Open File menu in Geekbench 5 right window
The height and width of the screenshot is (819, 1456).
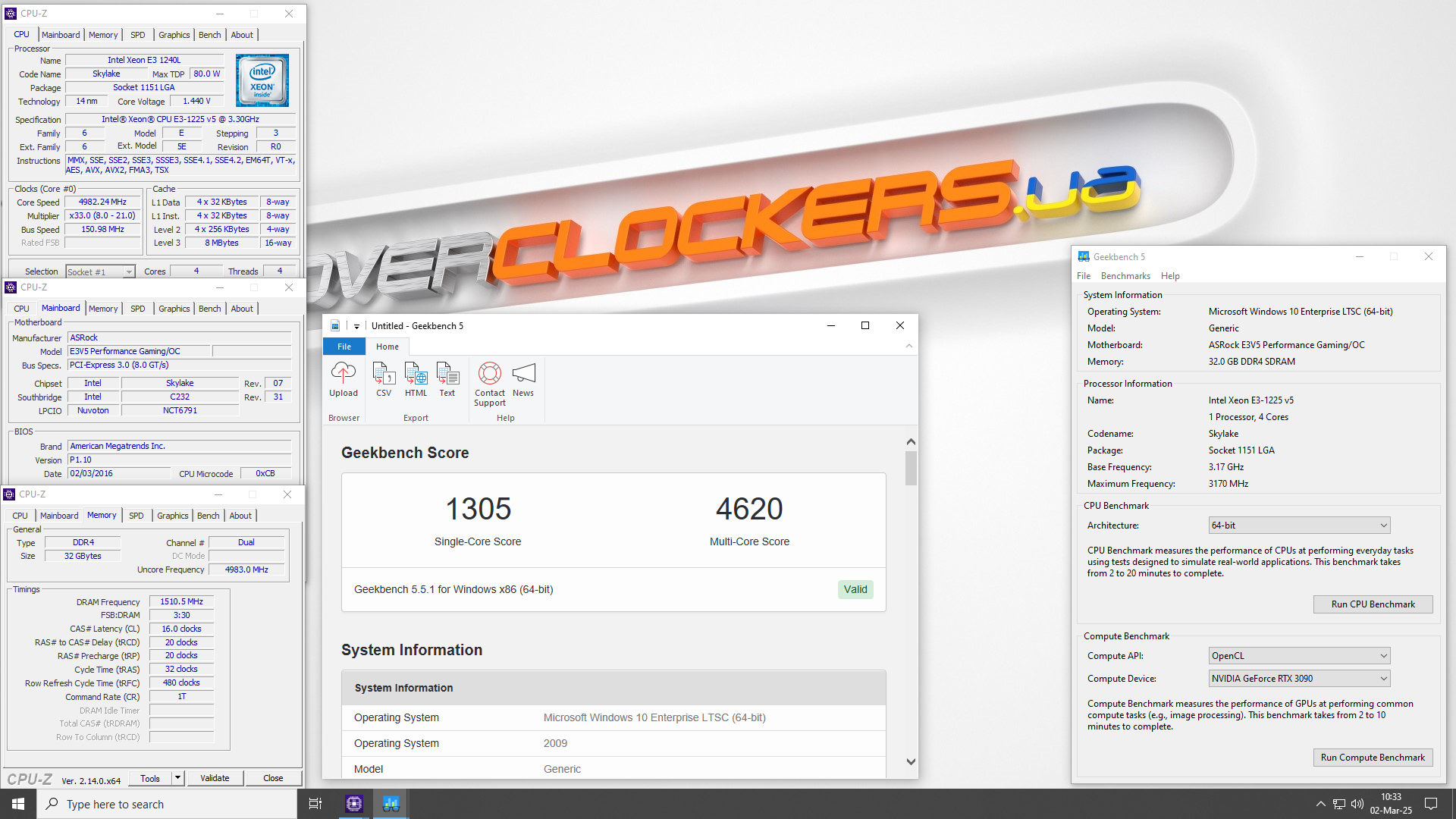click(1084, 276)
